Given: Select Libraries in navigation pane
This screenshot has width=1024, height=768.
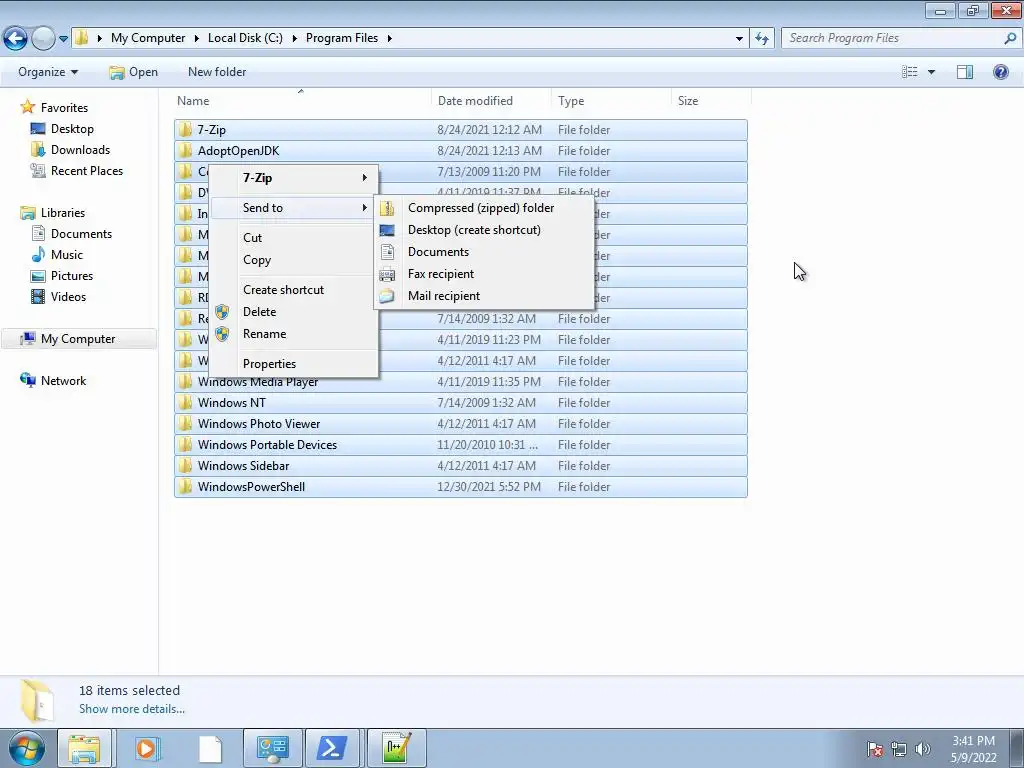Looking at the screenshot, I should click(x=63, y=213).
